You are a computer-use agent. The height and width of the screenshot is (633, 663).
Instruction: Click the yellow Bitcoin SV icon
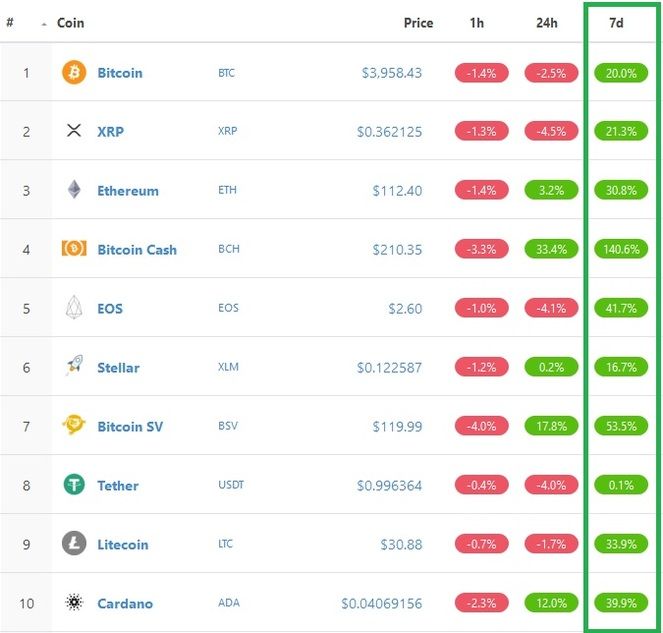click(x=74, y=425)
